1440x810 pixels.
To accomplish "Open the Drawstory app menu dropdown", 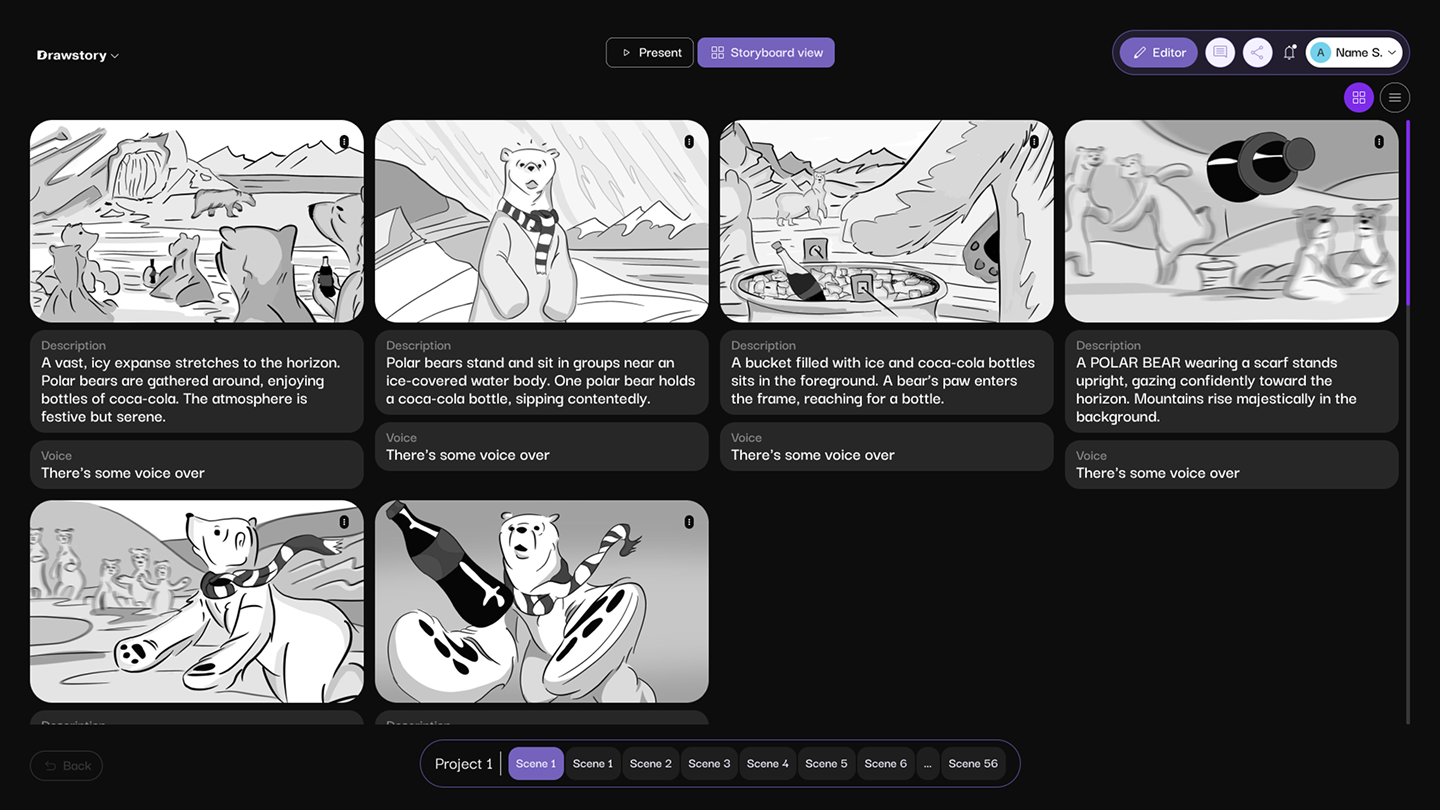I will tap(78, 55).
